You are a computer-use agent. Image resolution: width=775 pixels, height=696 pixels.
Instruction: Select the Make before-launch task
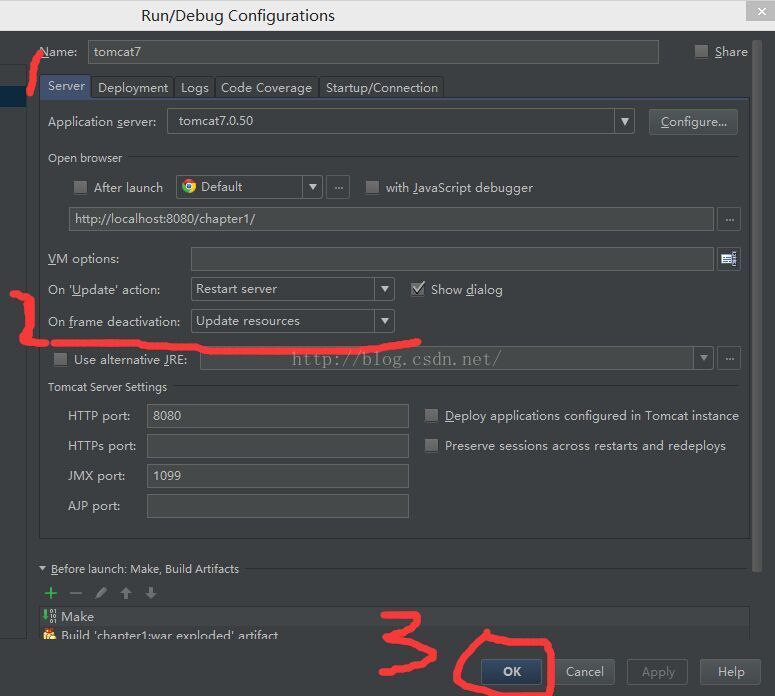pos(394,616)
